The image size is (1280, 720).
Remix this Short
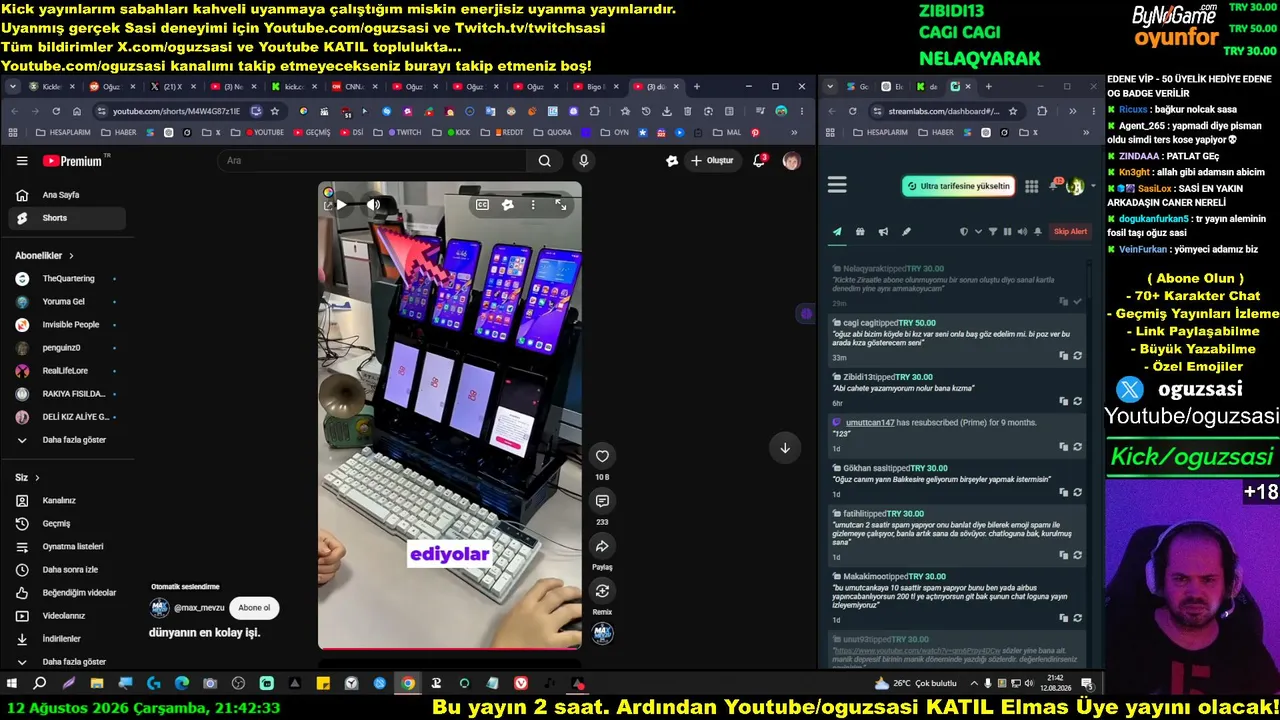pos(602,591)
